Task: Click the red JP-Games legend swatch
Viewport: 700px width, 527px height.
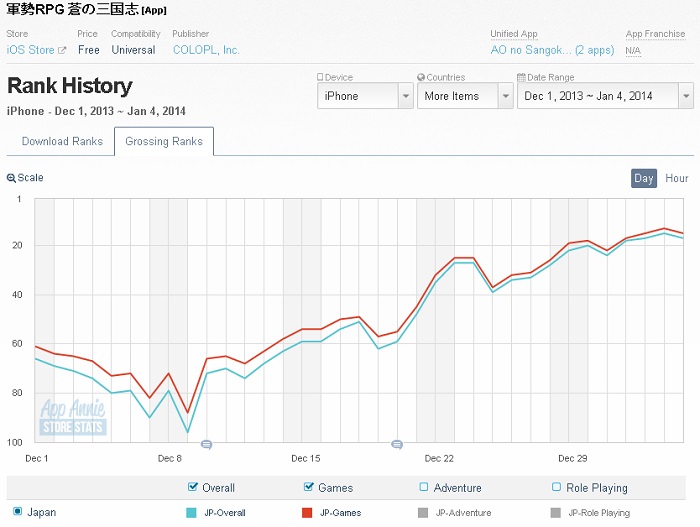Action: click(309, 512)
